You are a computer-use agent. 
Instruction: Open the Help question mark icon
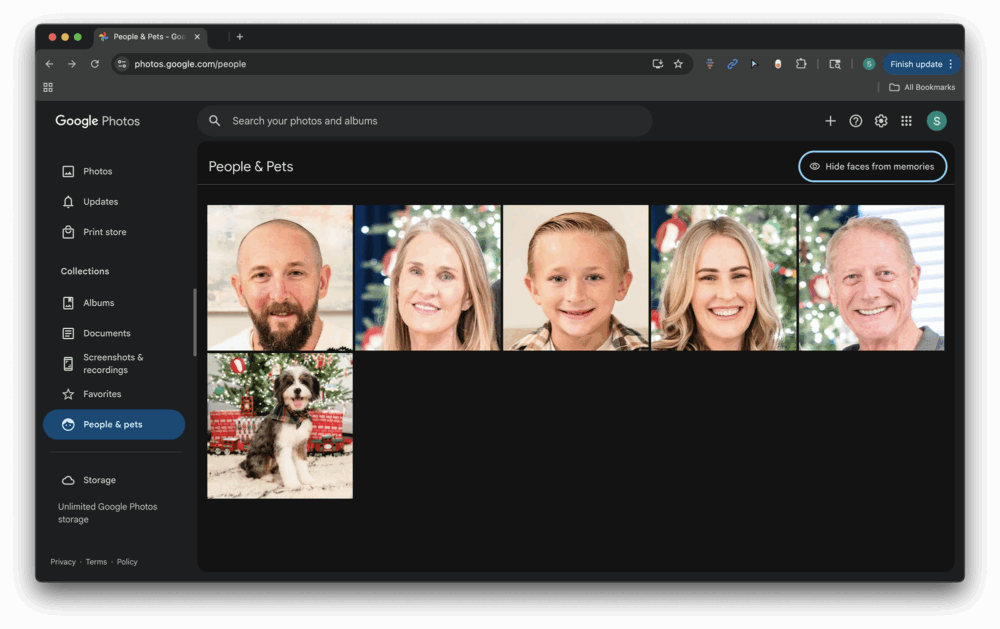click(856, 121)
